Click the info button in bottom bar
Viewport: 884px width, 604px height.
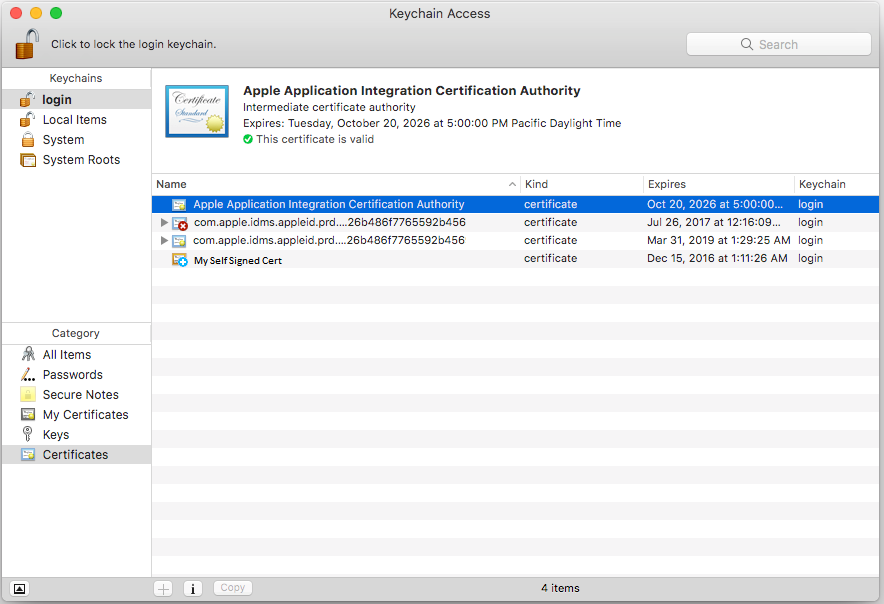tap(192, 588)
